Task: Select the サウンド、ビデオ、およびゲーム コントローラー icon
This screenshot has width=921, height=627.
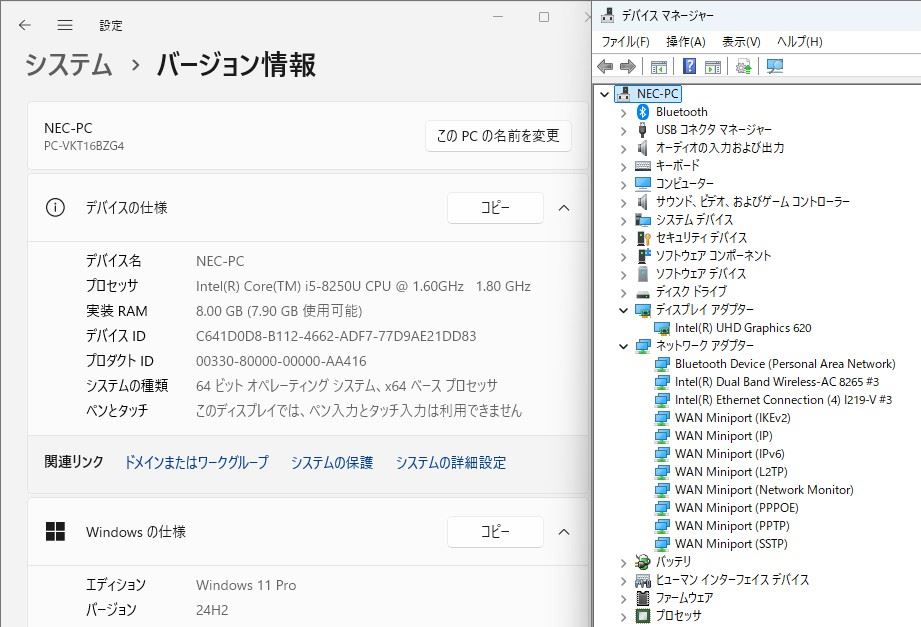Action: point(643,202)
